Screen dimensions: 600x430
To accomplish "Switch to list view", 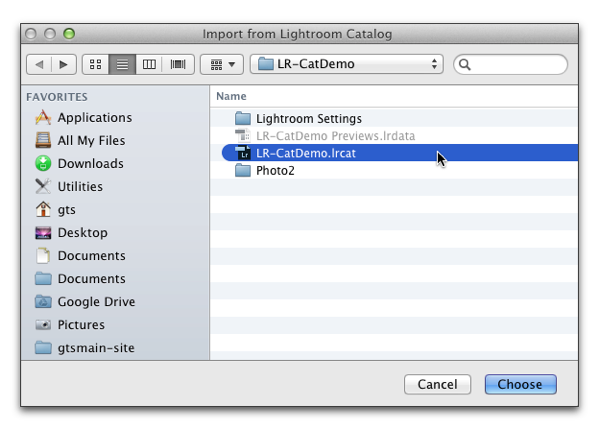I will [123, 64].
